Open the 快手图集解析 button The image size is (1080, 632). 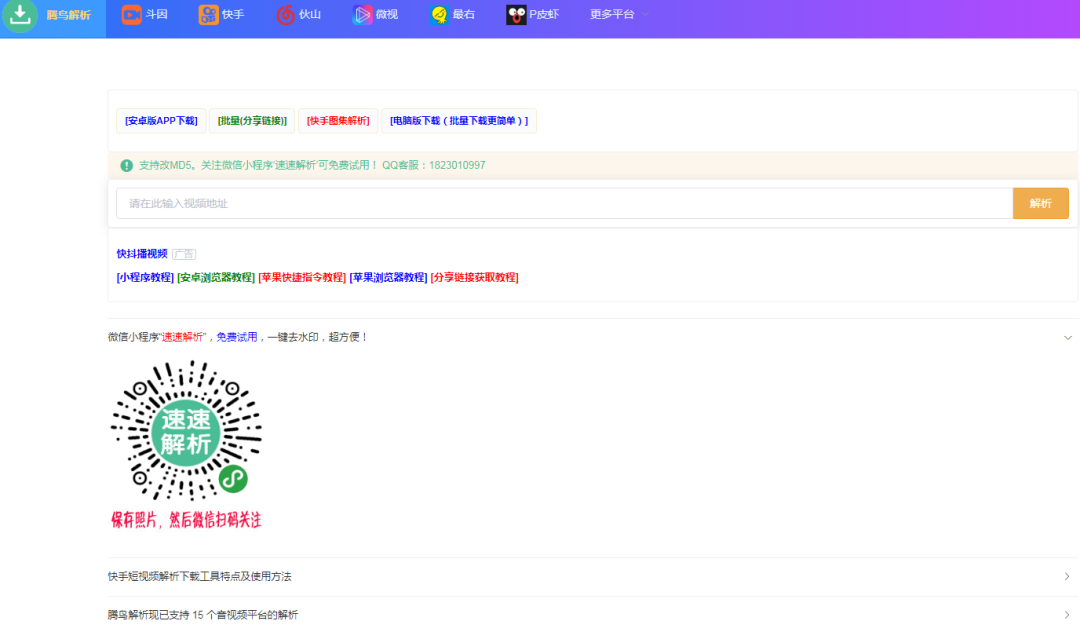[x=338, y=121]
